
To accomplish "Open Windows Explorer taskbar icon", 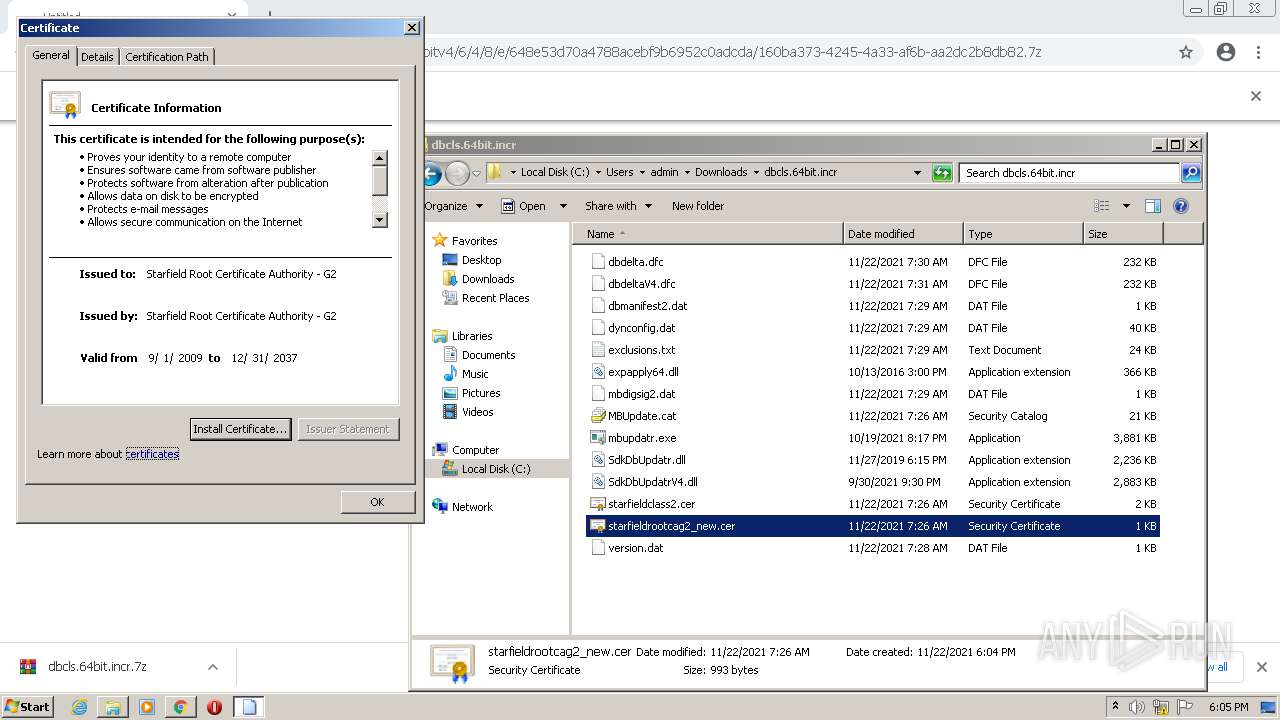I will pyautogui.click(x=113, y=707).
